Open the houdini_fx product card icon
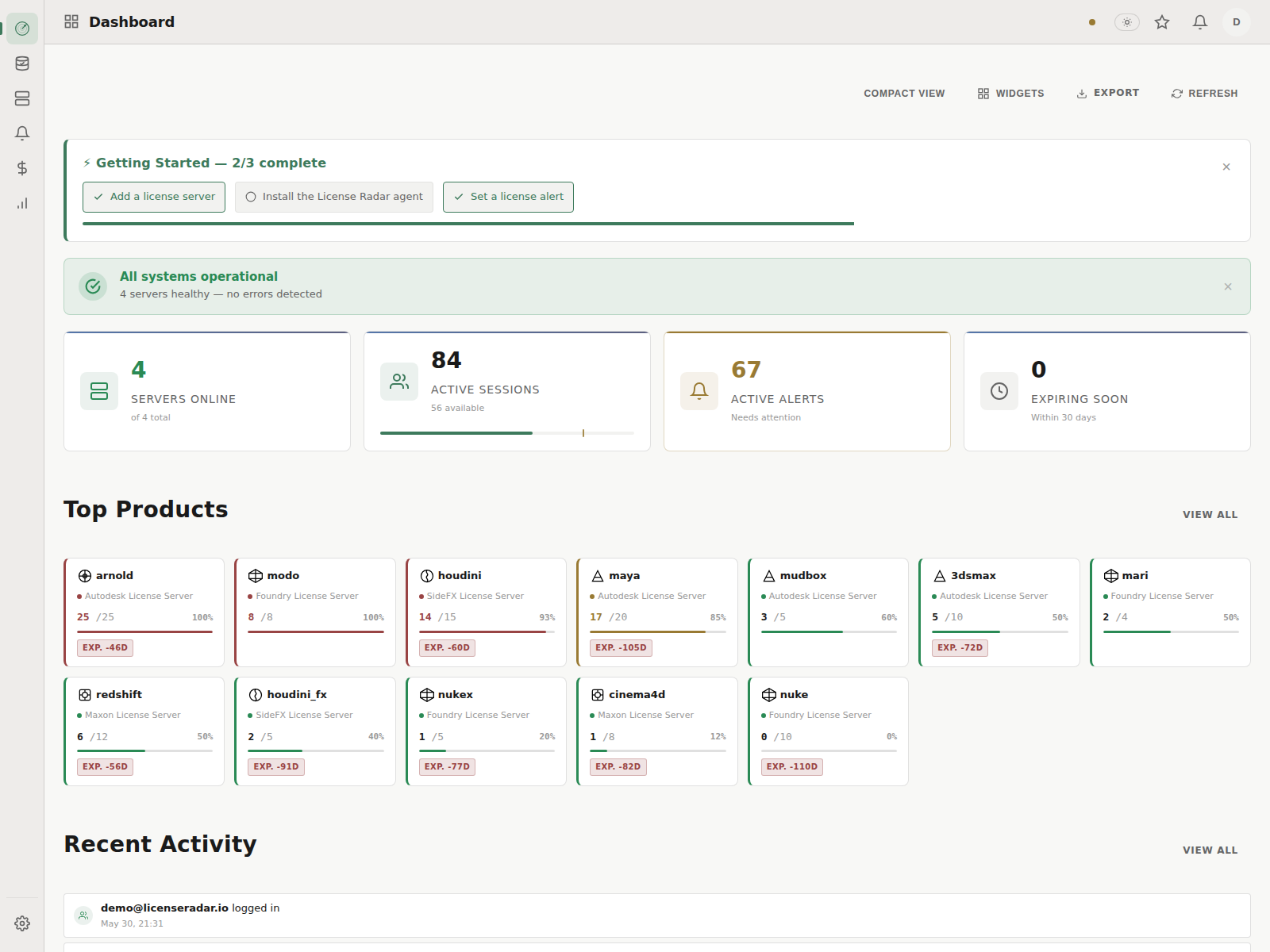The image size is (1270, 952). (x=256, y=695)
